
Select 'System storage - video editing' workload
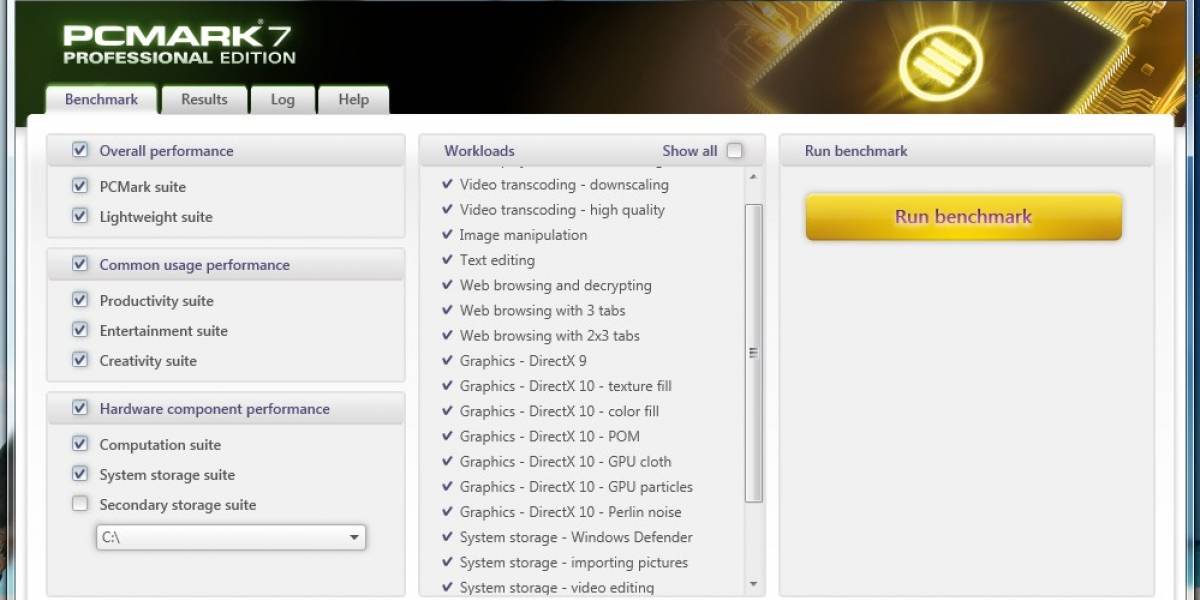556,587
